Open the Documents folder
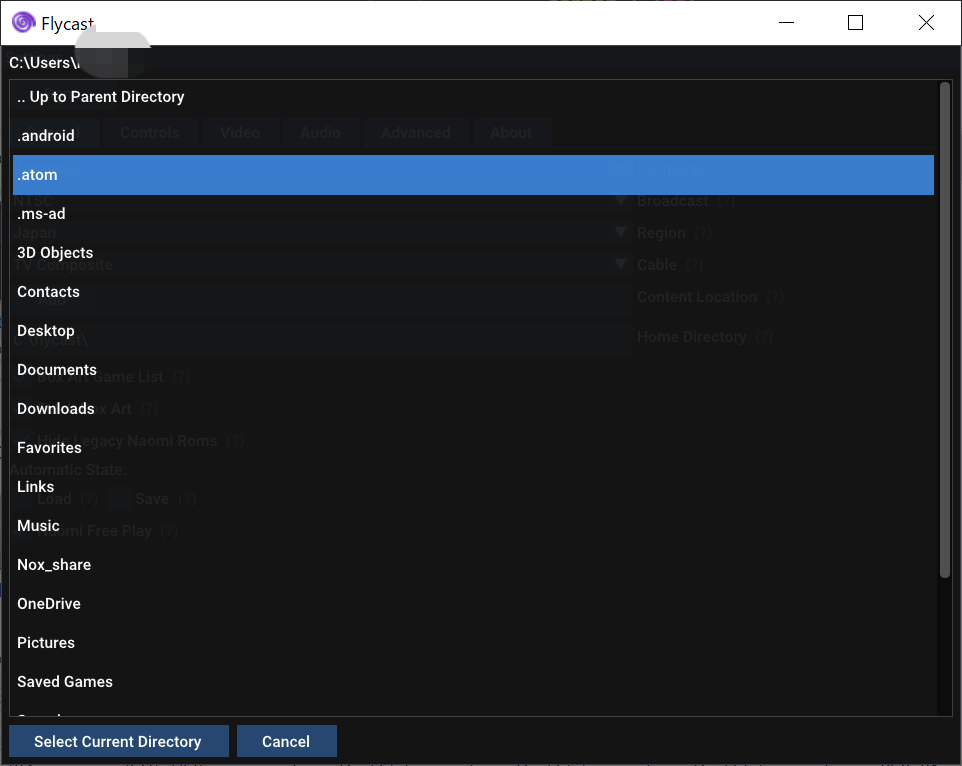 pyautogui.click(x=473, y=370)
